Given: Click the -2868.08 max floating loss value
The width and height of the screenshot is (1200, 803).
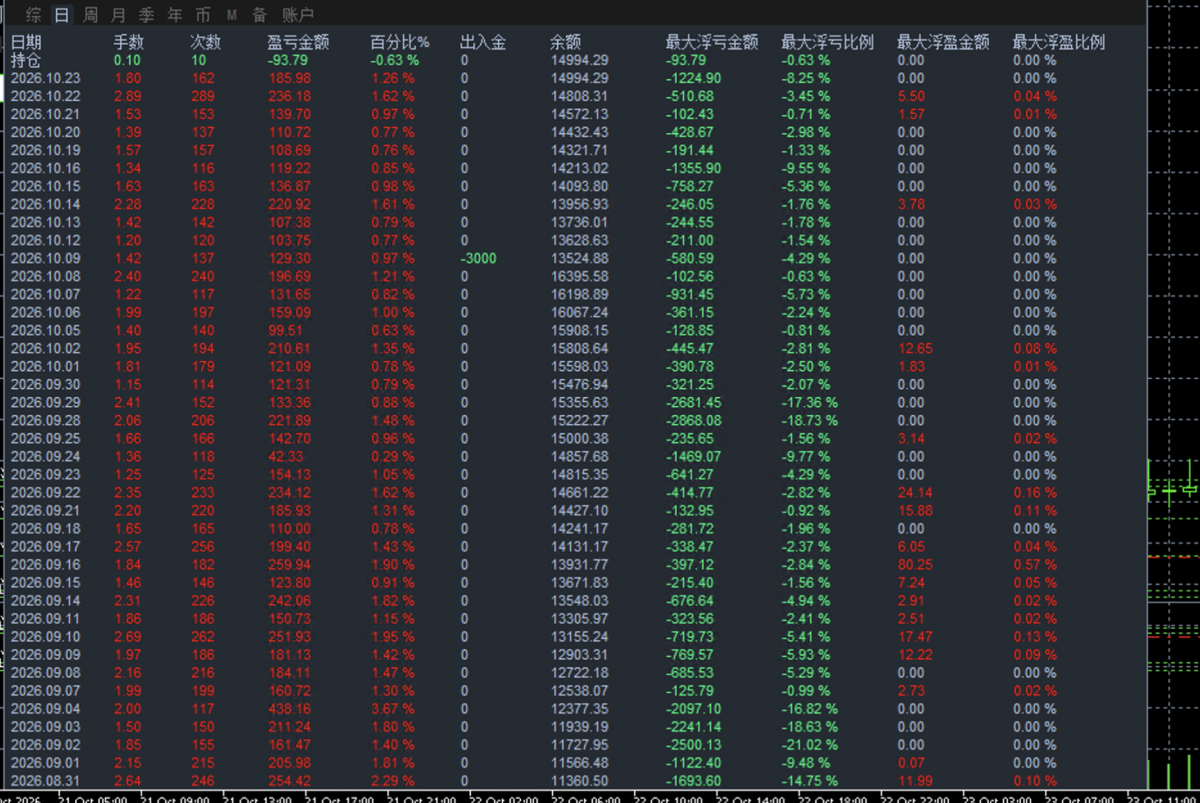Looking at the screenshot, I should point(693,420).
